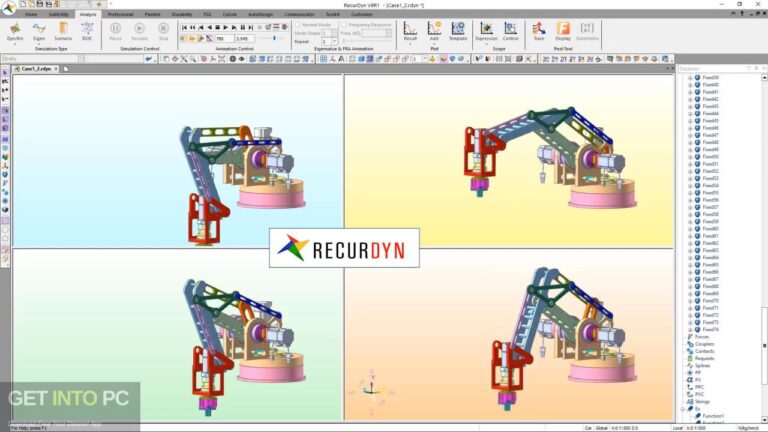Select the Forces item in database tree
This screenshot has height=432, width=768.
click(701, 336)
